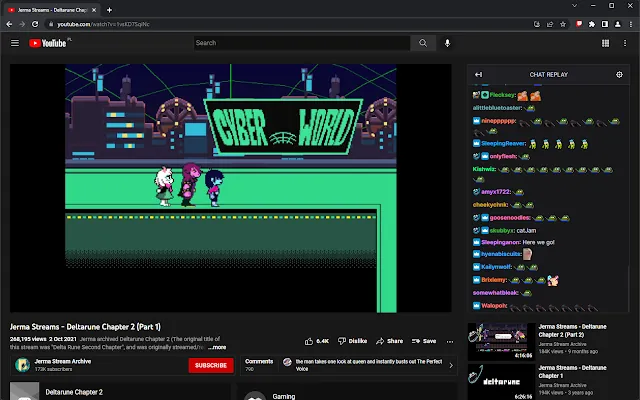This screenshot has width=640, height=400.
Task: Click the share-page icon in address bar
Action: pyautogui.click(x=550, y=24)
